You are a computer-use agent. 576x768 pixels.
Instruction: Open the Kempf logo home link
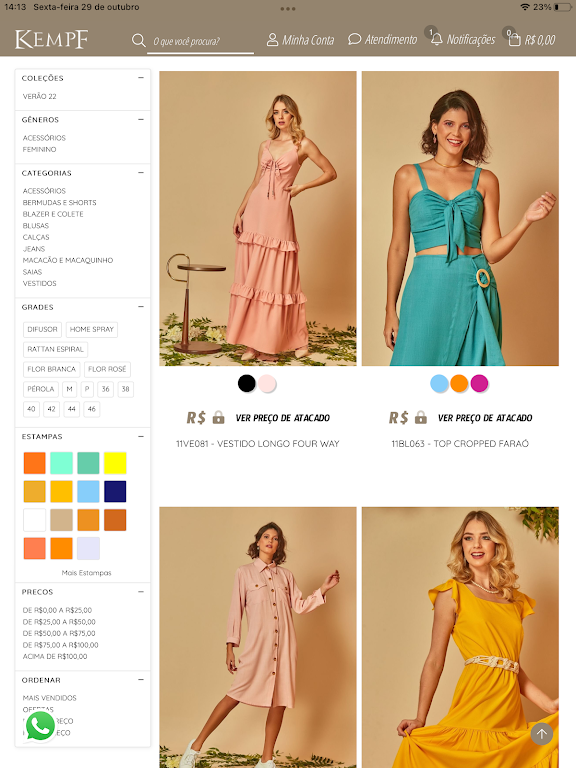point(51,39)
